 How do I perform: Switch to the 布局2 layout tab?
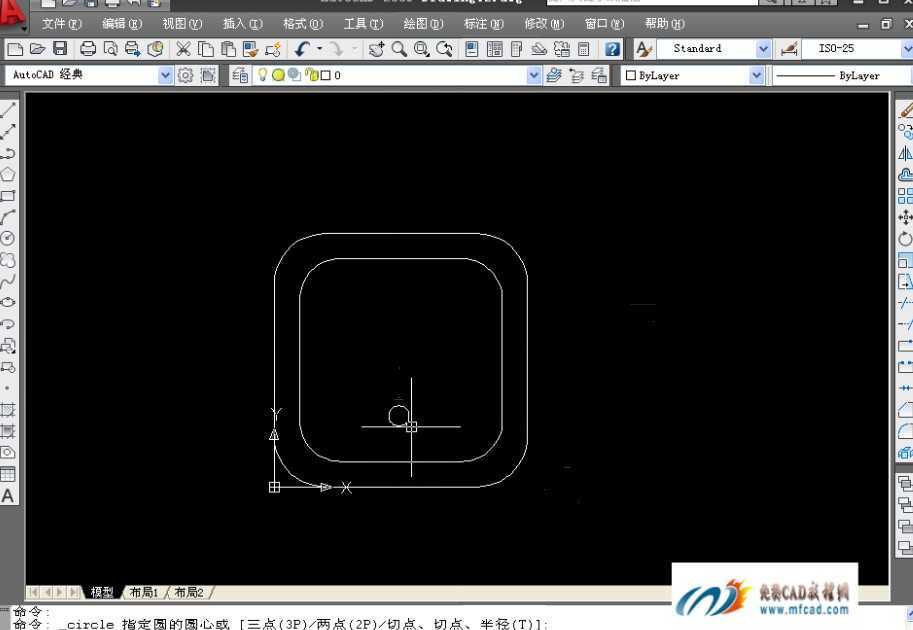[x=189, y=592]
